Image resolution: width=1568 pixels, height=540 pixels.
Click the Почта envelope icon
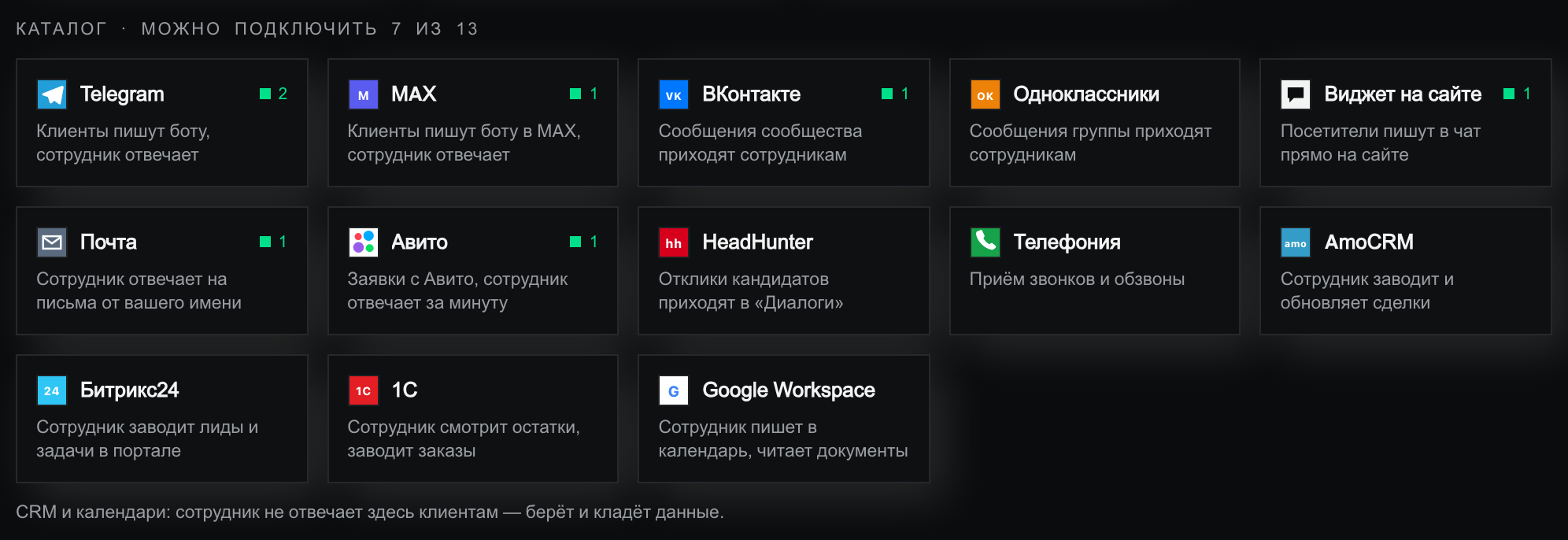click(x=52, y=242)
